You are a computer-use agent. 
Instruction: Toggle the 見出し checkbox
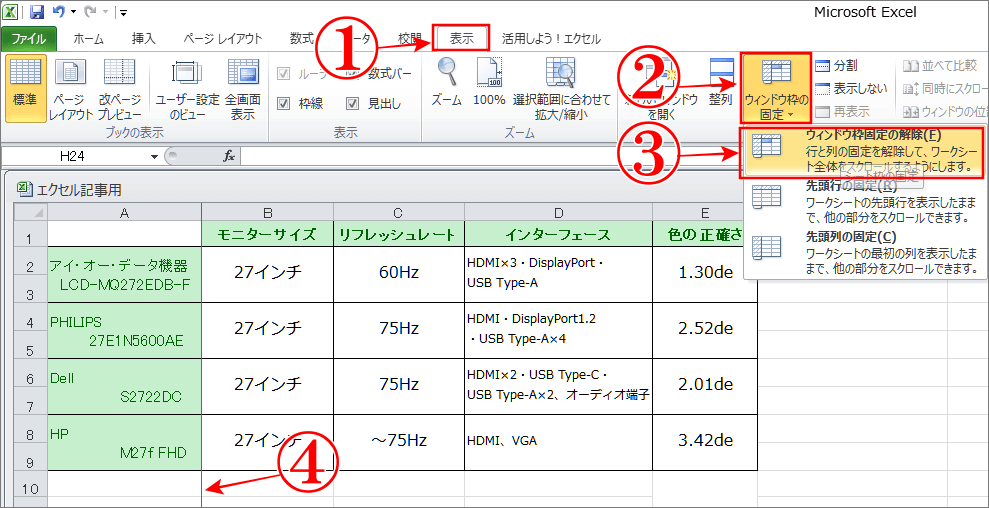(x=353, y=103)
